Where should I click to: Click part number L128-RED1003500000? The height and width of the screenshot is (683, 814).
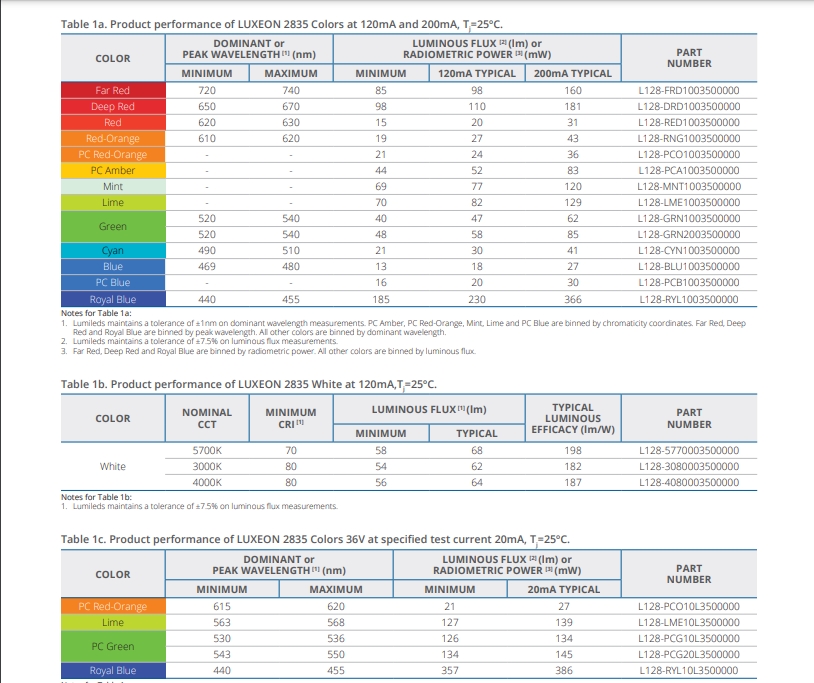point(689,122)
